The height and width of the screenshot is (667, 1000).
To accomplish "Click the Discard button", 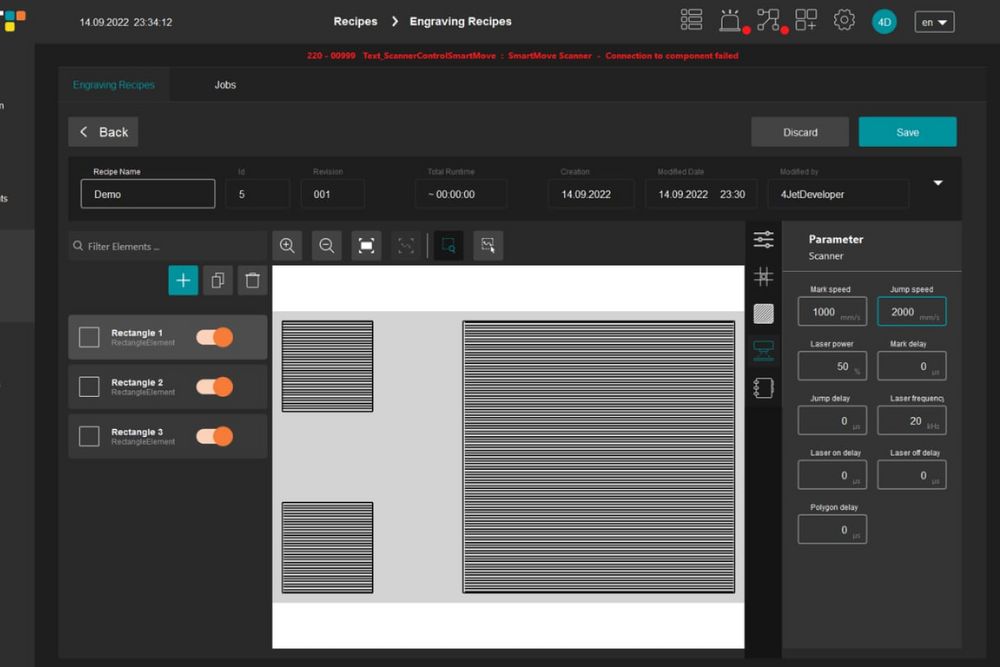I will 800,132.
